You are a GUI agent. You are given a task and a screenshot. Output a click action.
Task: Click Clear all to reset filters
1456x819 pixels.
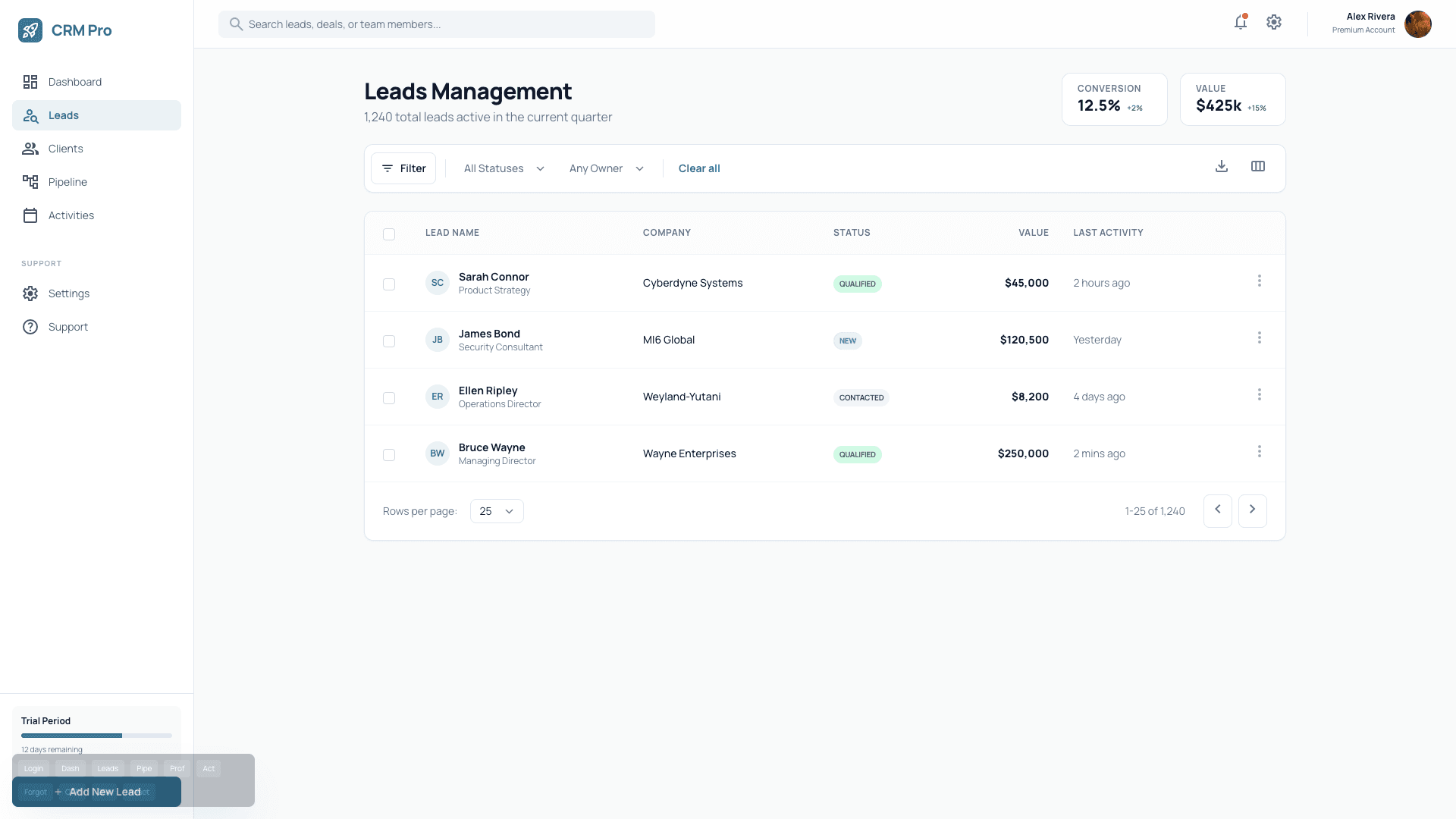tap(698, 168)
